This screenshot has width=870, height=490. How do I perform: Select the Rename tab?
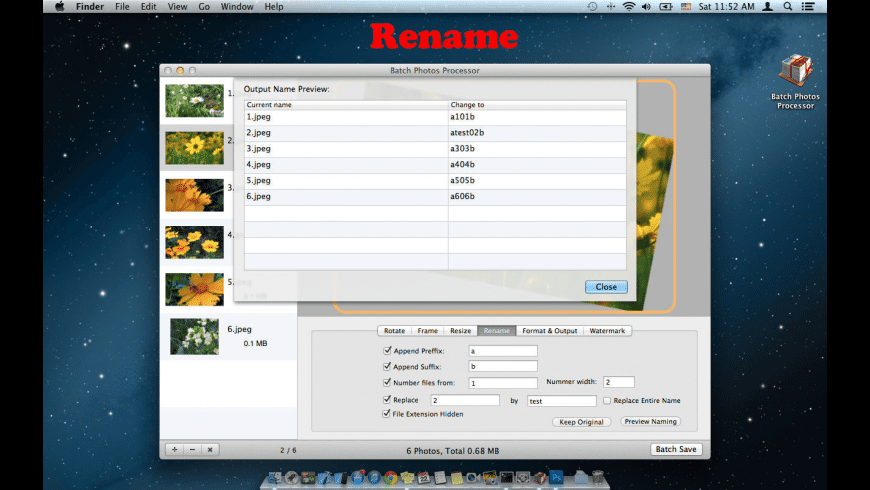[497, 331]
